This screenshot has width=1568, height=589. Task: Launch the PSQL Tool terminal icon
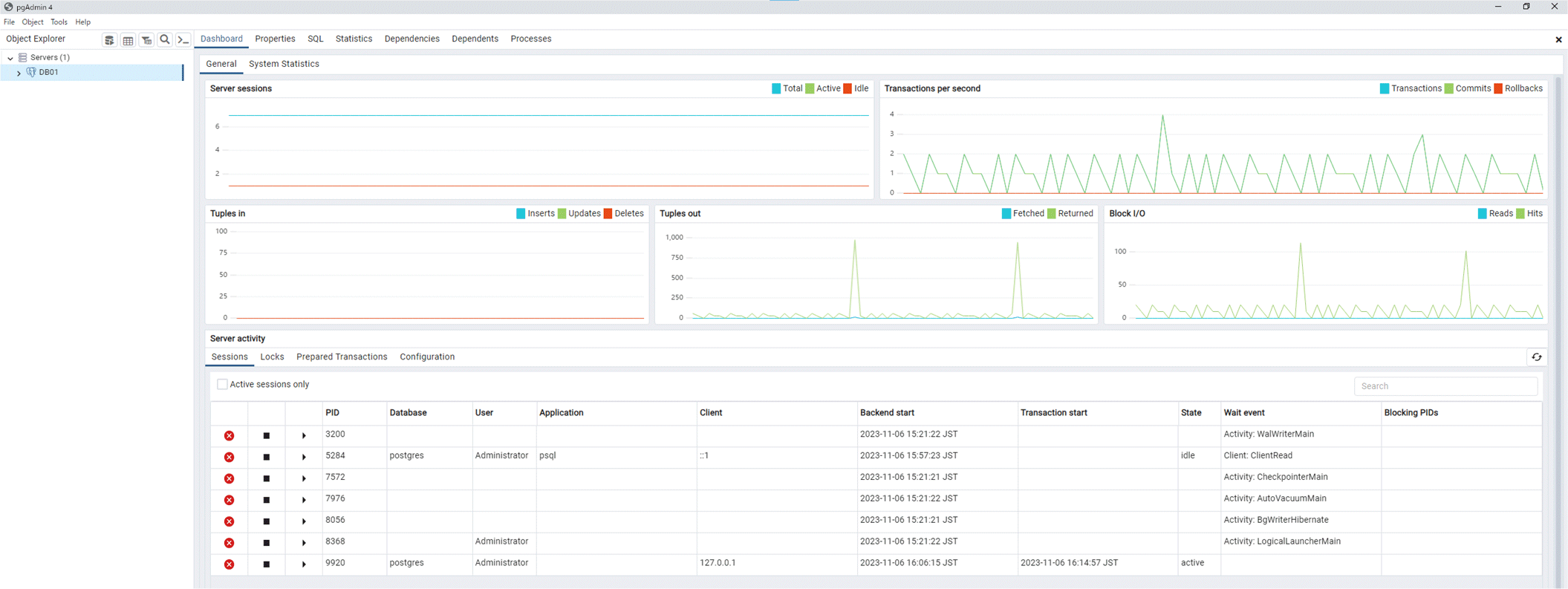click(x=183, y=39)
